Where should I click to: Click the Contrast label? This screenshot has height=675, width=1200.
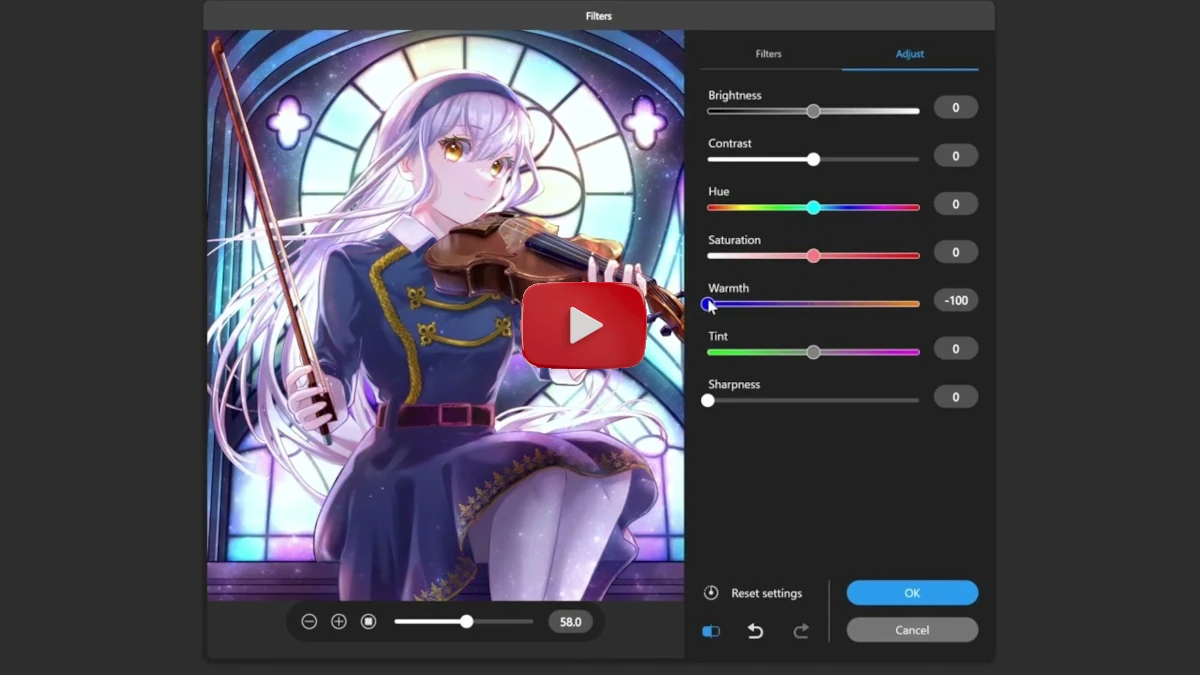730,144
